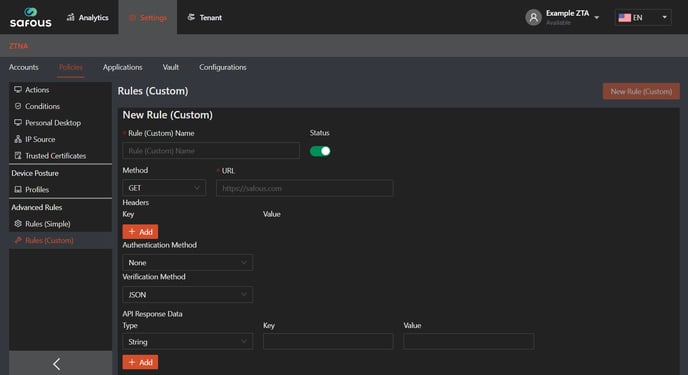Click the Rules (Simple) gear icon

[x=18, y=224]
